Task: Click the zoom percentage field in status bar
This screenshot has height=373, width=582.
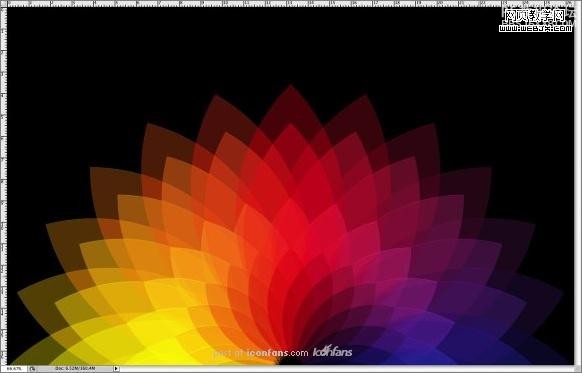Action: [x=14, y=369]
